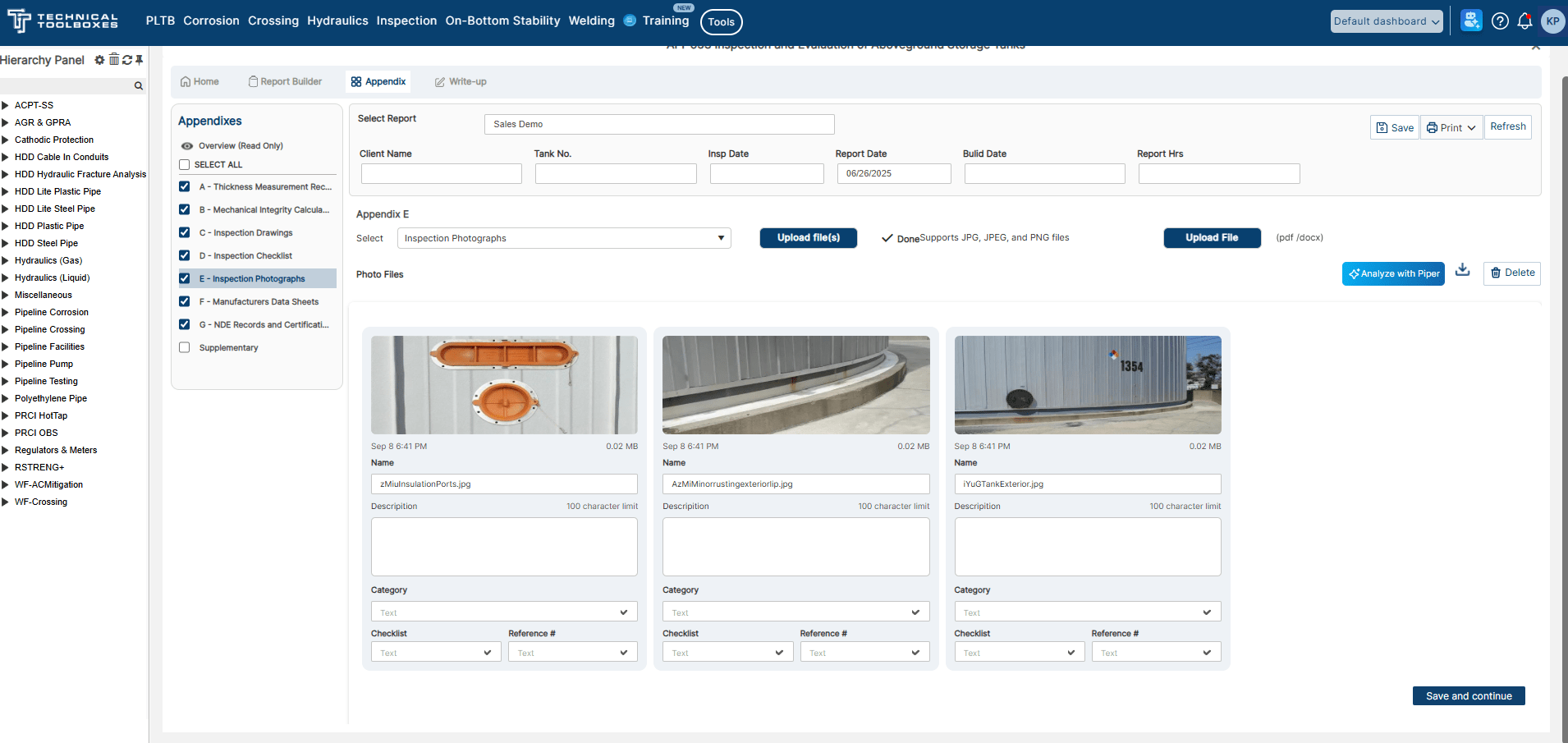This screenshot has width=1568, height=743.
Task: Uncheck C - Inspection Drawings checkbox
Action: [185, 233]
